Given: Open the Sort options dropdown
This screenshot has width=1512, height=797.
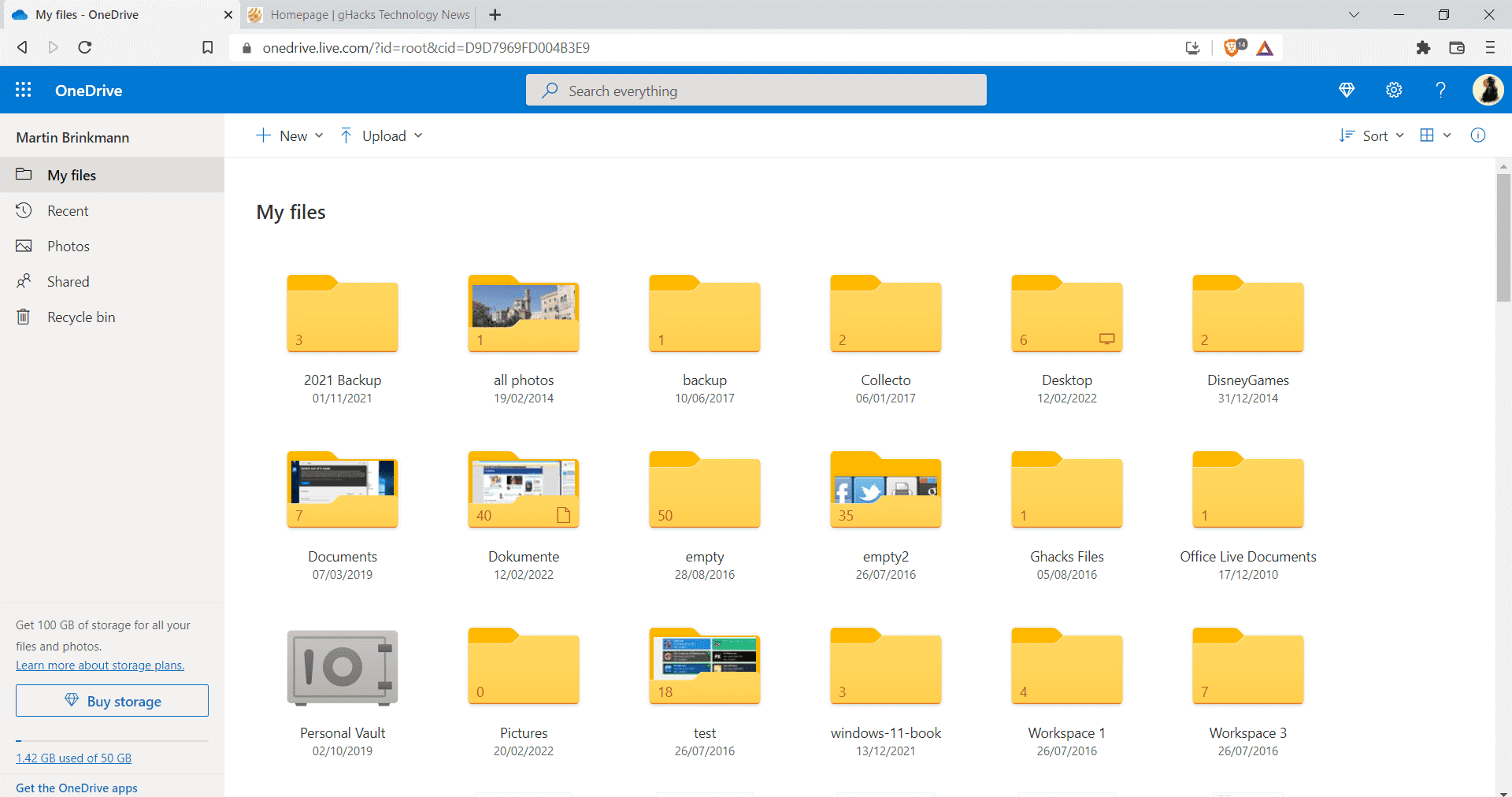Looking at the screenshot, I should [1371, 135].
